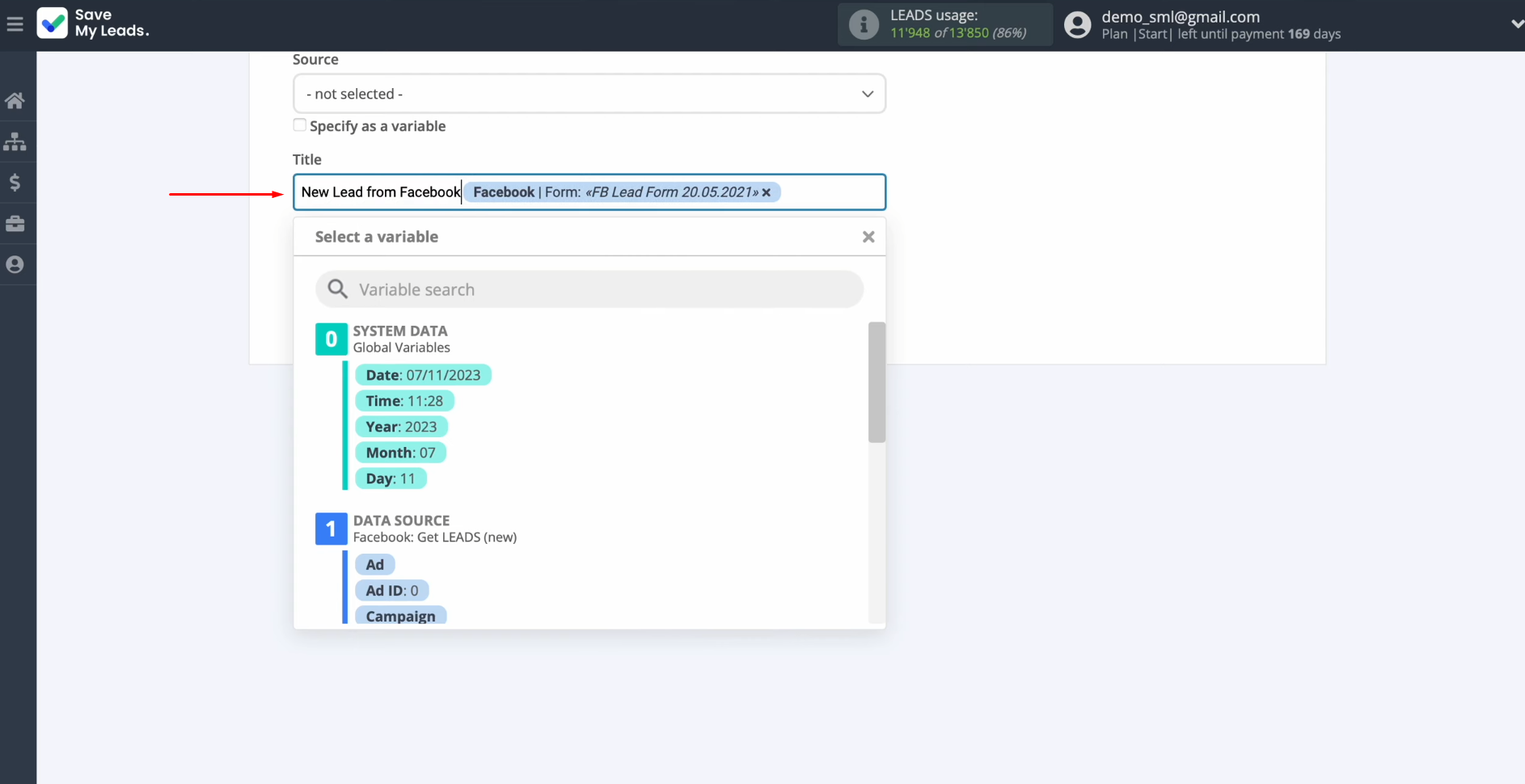Click the LEADS usage counter text
The height and width of the screenshot is (784, 1525).
pos(958,33)
